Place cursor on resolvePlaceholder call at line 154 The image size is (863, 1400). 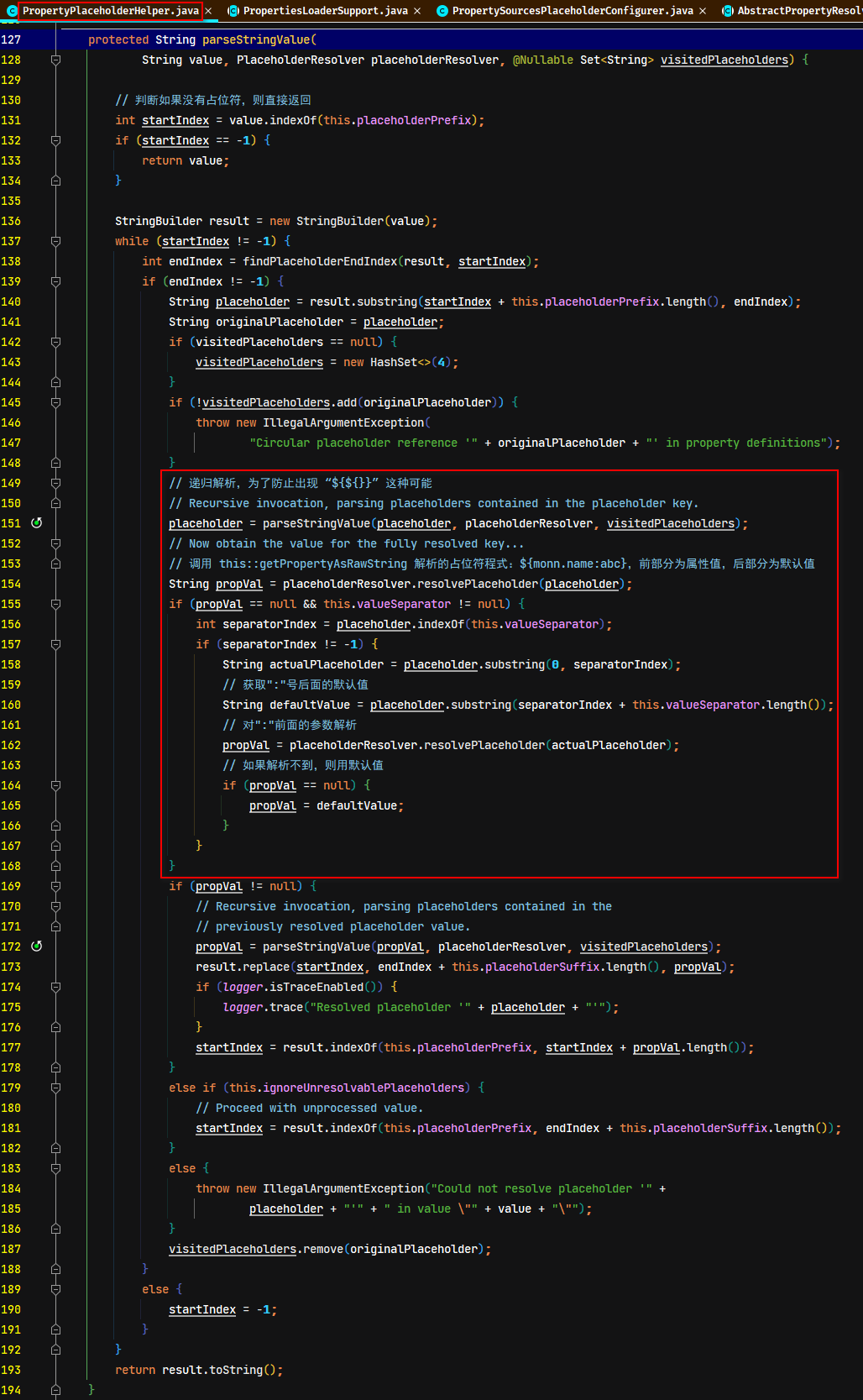(478, 584)
